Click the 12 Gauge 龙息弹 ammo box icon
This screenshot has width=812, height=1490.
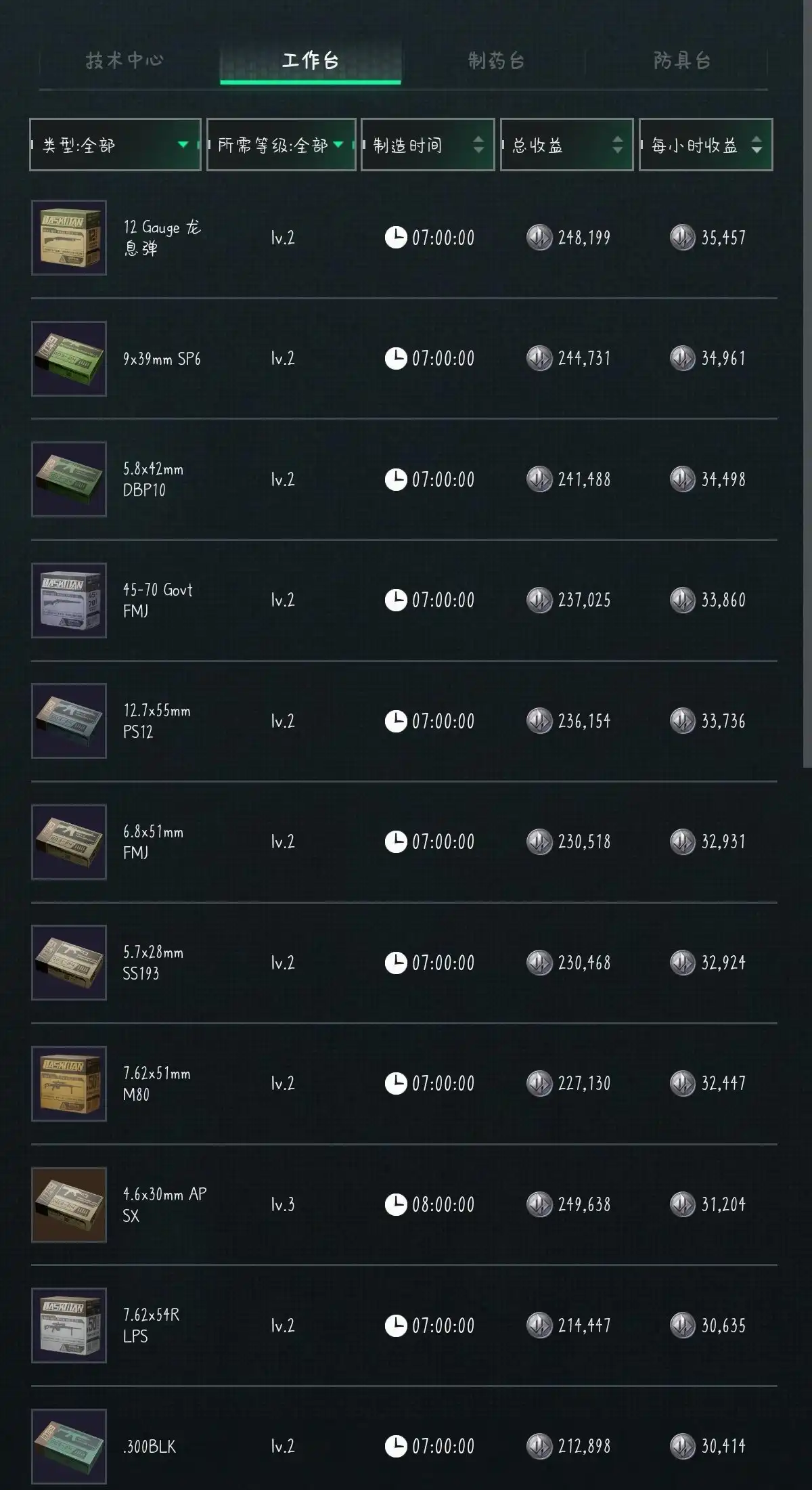pyautogui.click(x=69, y=238)
